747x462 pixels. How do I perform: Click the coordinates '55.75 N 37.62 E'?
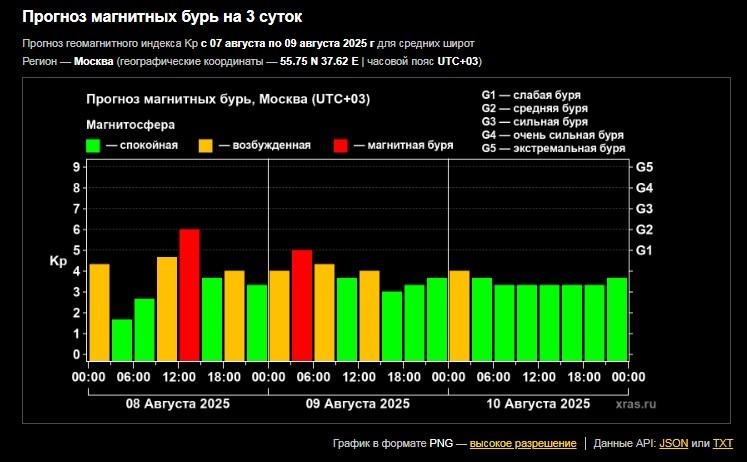(319, 61)
